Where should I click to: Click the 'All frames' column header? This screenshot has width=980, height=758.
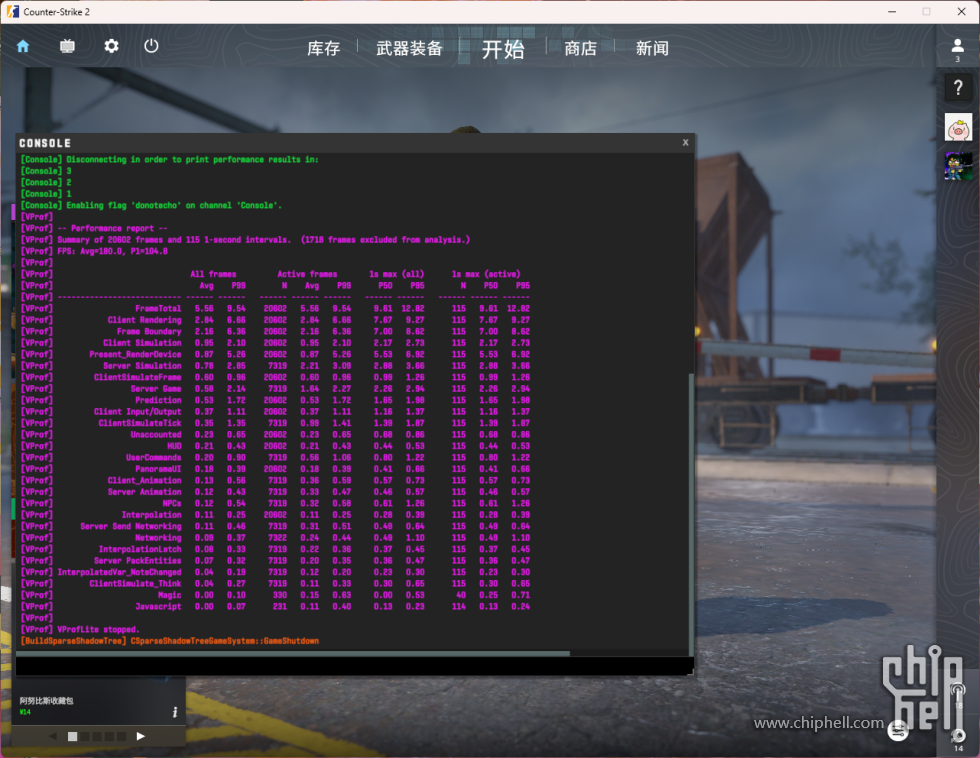(213, 274)
